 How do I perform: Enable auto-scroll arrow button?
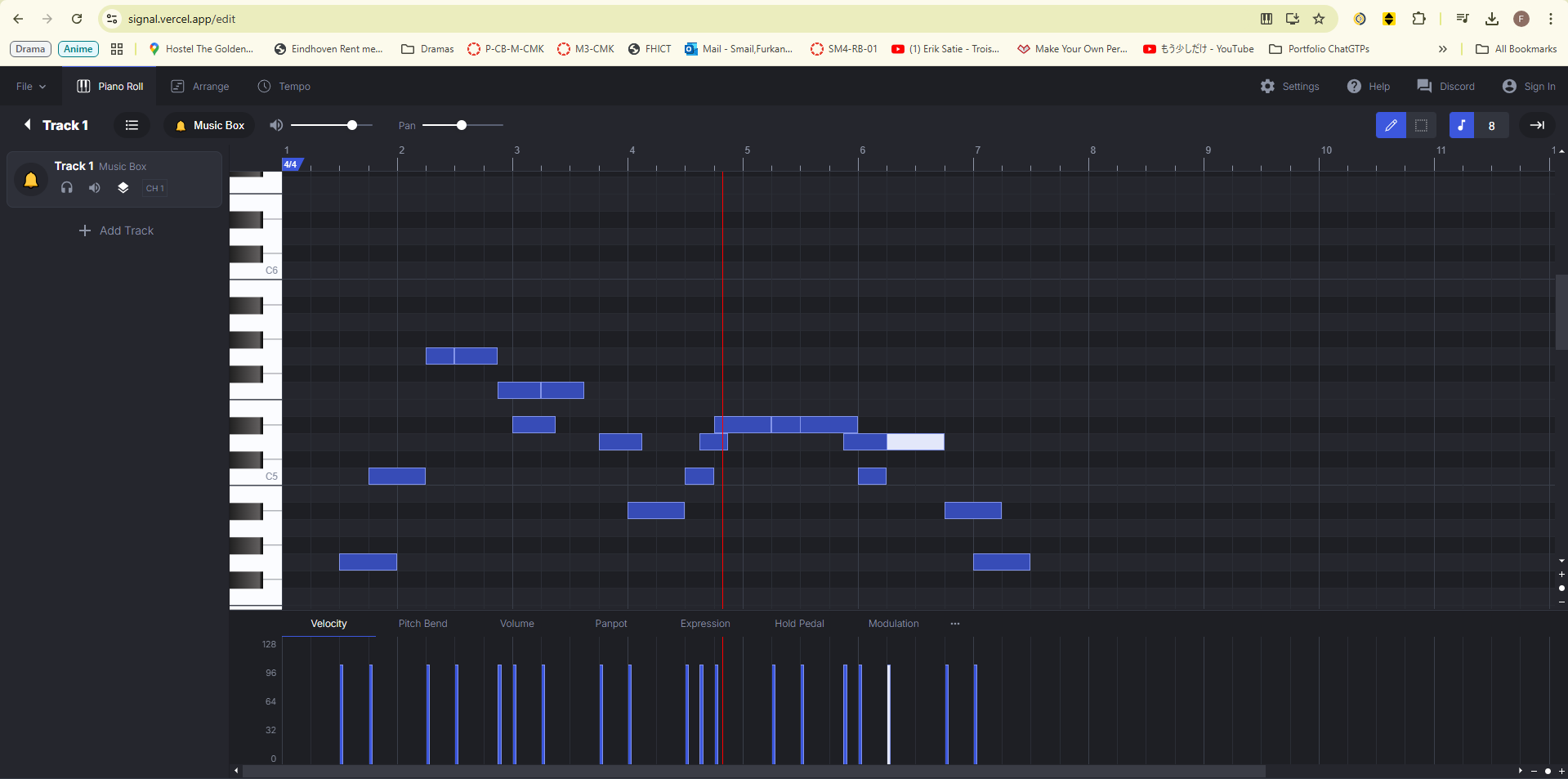coord(1537,125)
